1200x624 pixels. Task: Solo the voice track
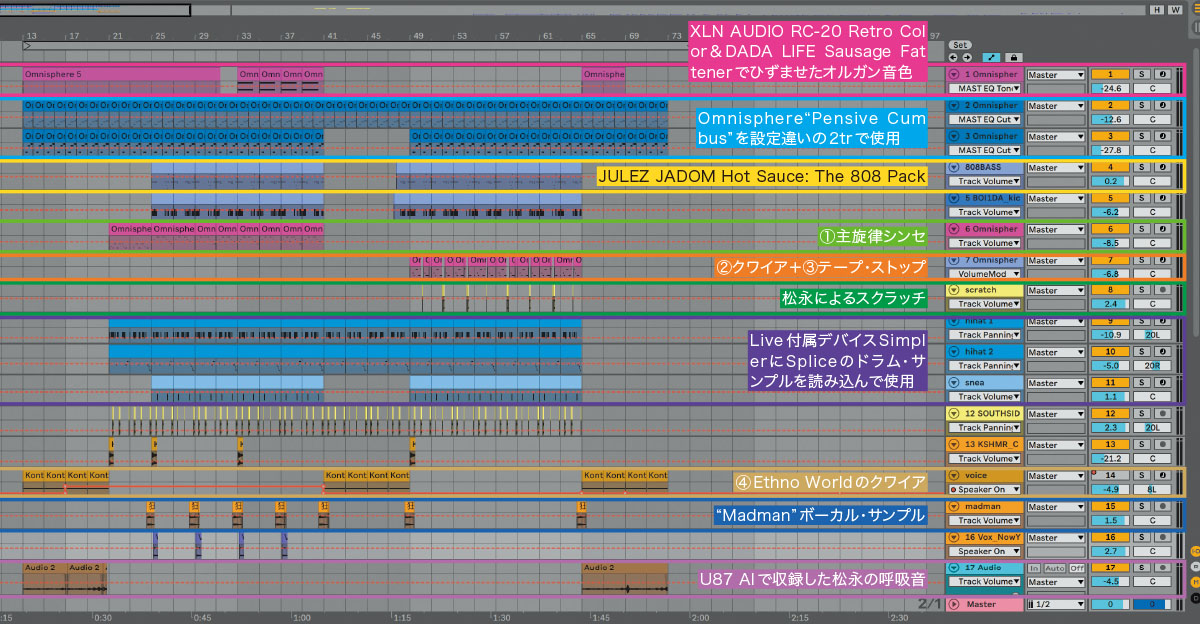tap(1141, 476)
